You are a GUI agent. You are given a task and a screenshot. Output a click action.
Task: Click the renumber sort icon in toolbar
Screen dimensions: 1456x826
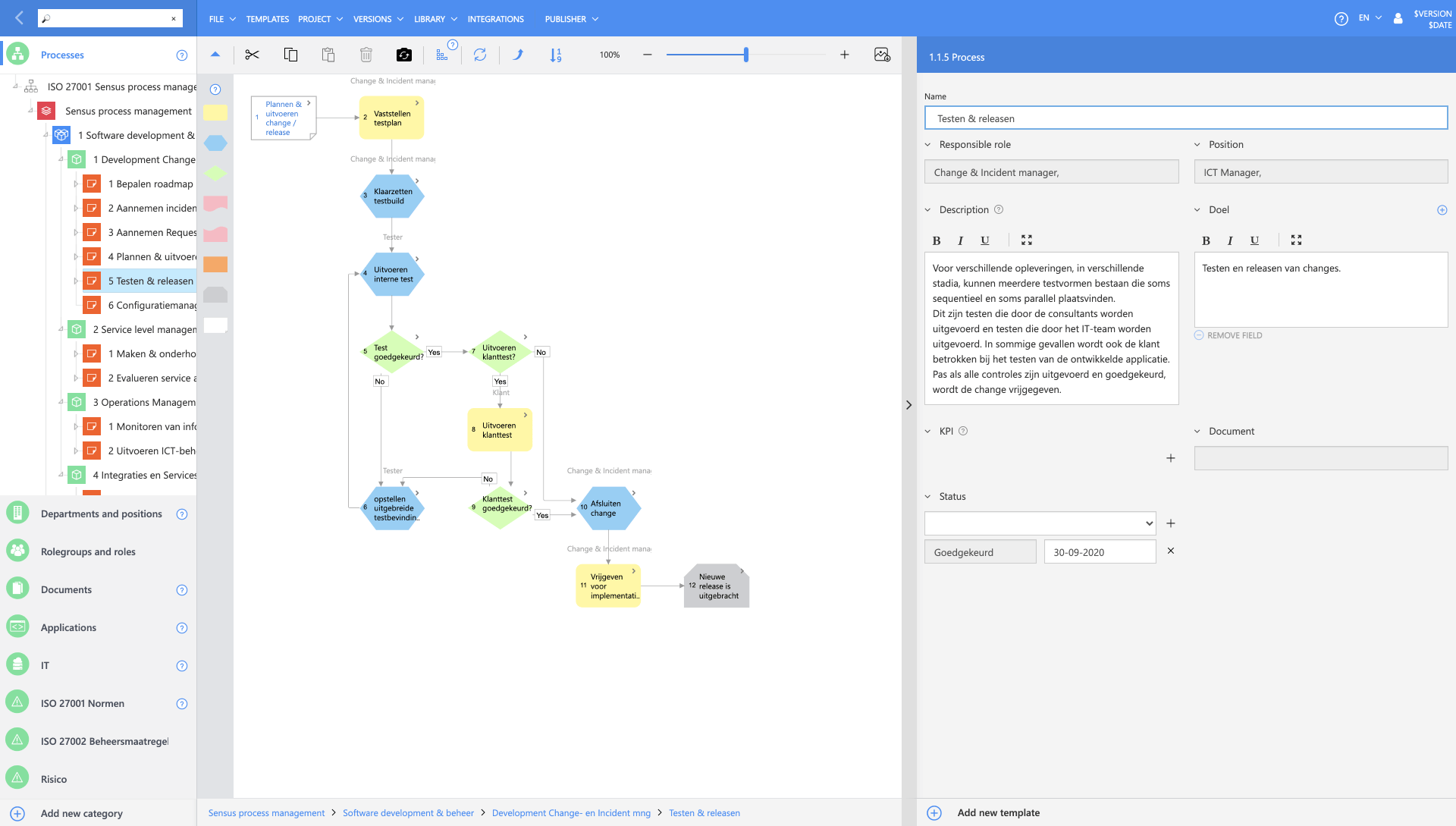[x=556, y=55]
